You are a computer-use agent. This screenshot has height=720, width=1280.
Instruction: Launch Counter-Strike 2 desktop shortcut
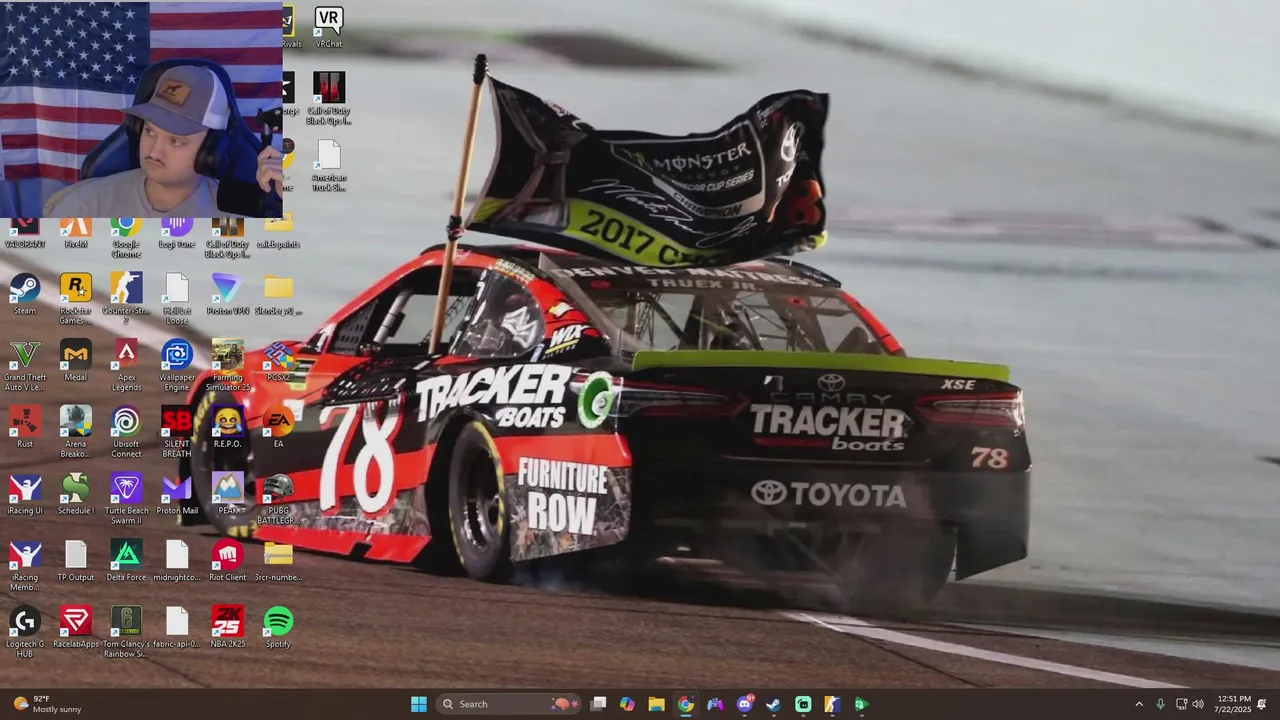click(x=126, y=298)
